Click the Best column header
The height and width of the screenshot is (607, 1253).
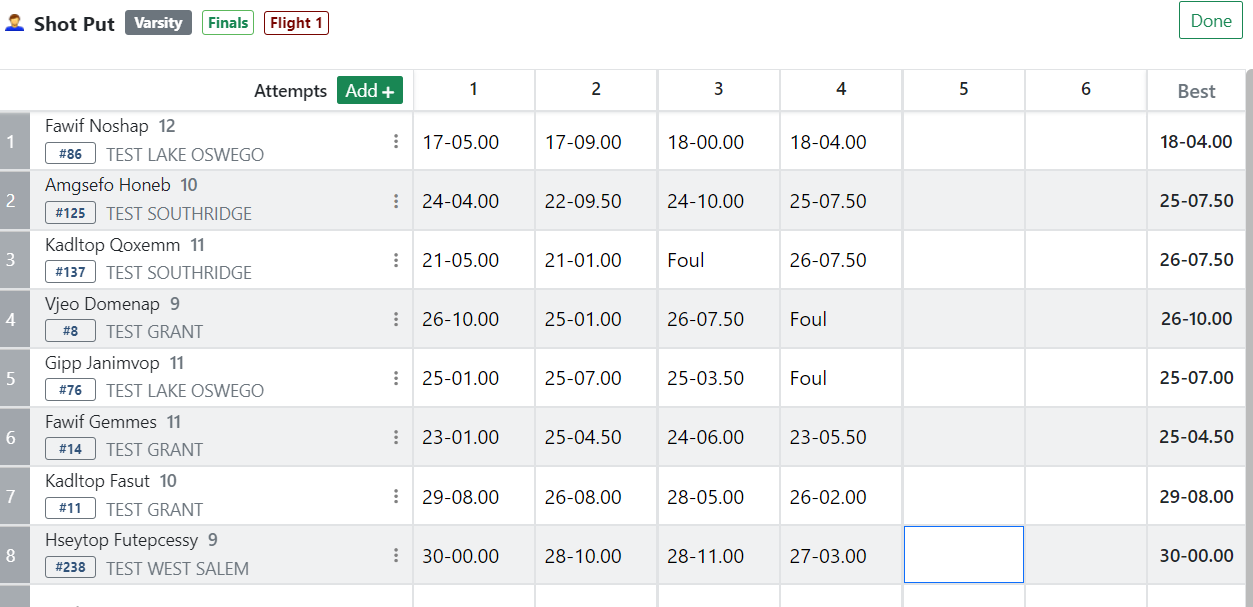[x=1196, y=91]
